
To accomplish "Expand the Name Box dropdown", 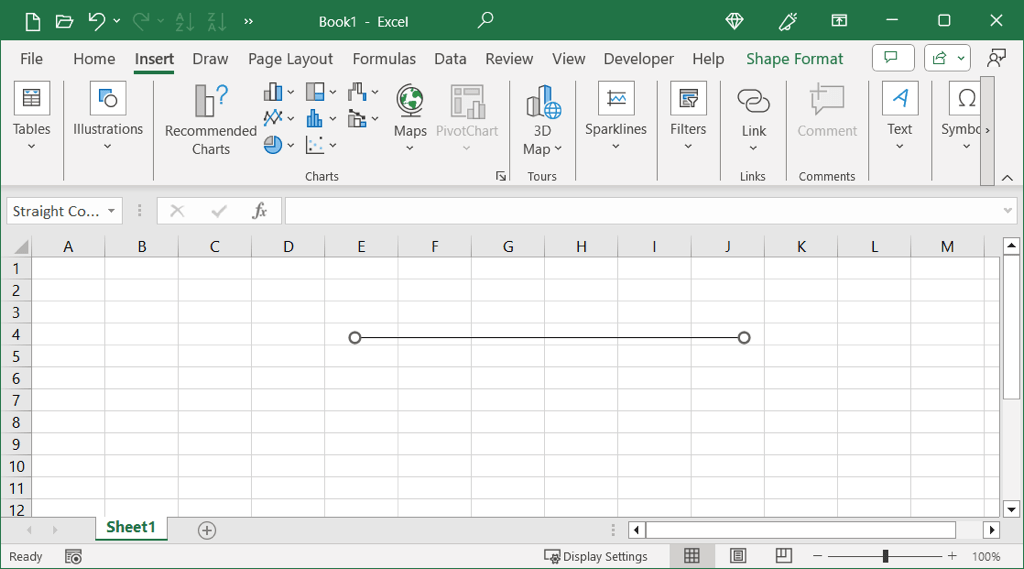I will click(112, 211).
